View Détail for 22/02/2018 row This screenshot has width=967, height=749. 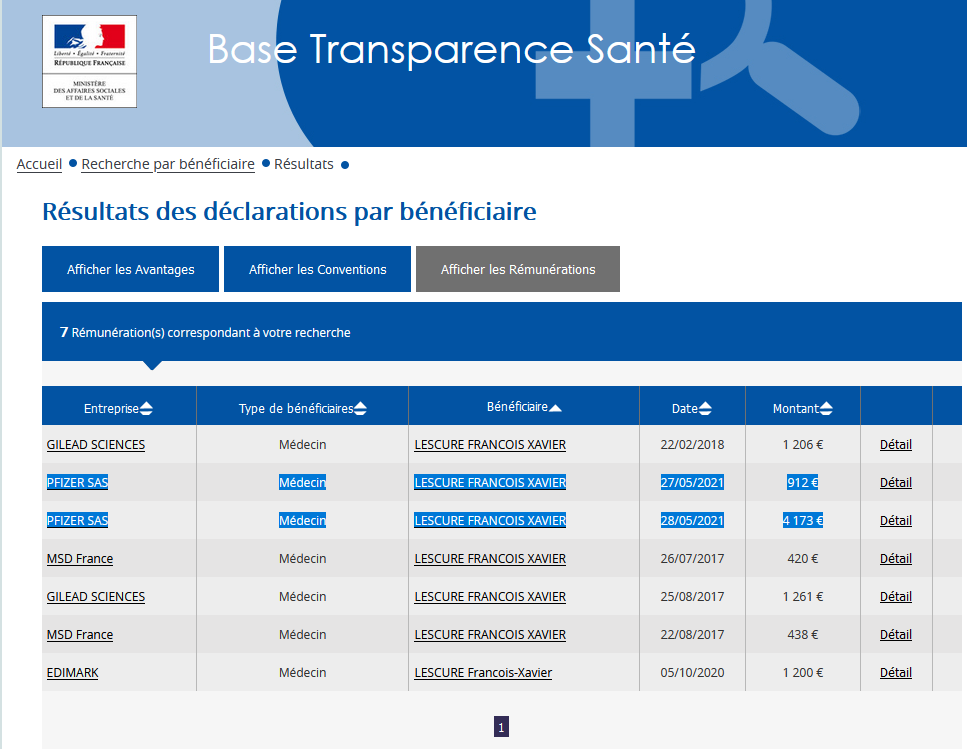click(895, 444)
